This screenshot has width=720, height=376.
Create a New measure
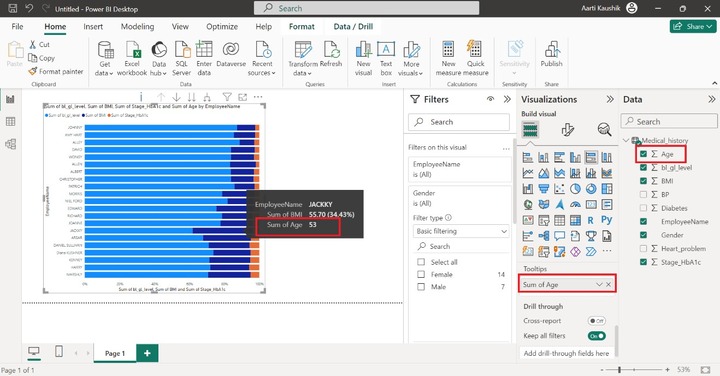pyautogui.click(x=448, y=58)
